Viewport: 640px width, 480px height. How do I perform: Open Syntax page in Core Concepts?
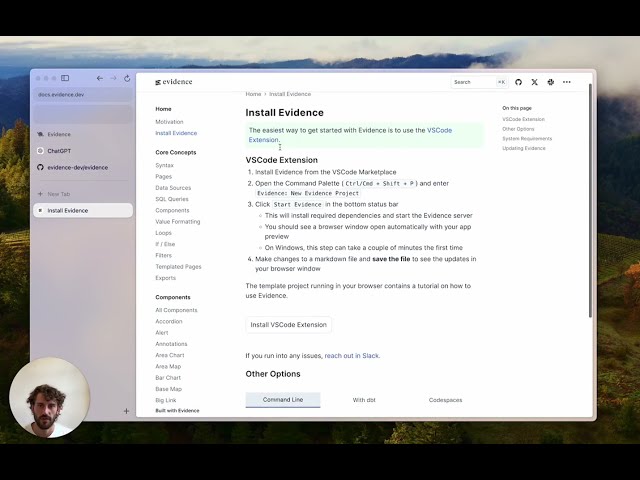coord(164,165)
